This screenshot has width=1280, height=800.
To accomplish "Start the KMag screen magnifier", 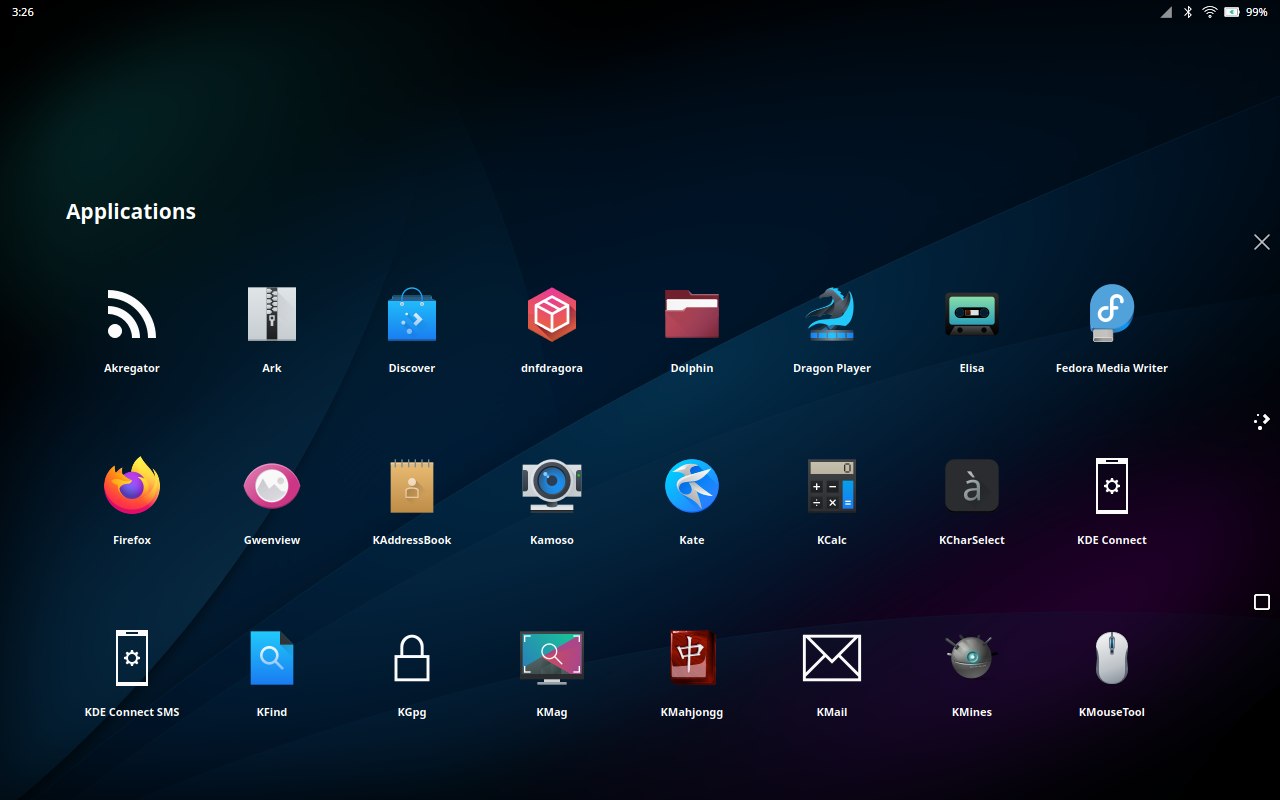I will (x=552, y=658).
